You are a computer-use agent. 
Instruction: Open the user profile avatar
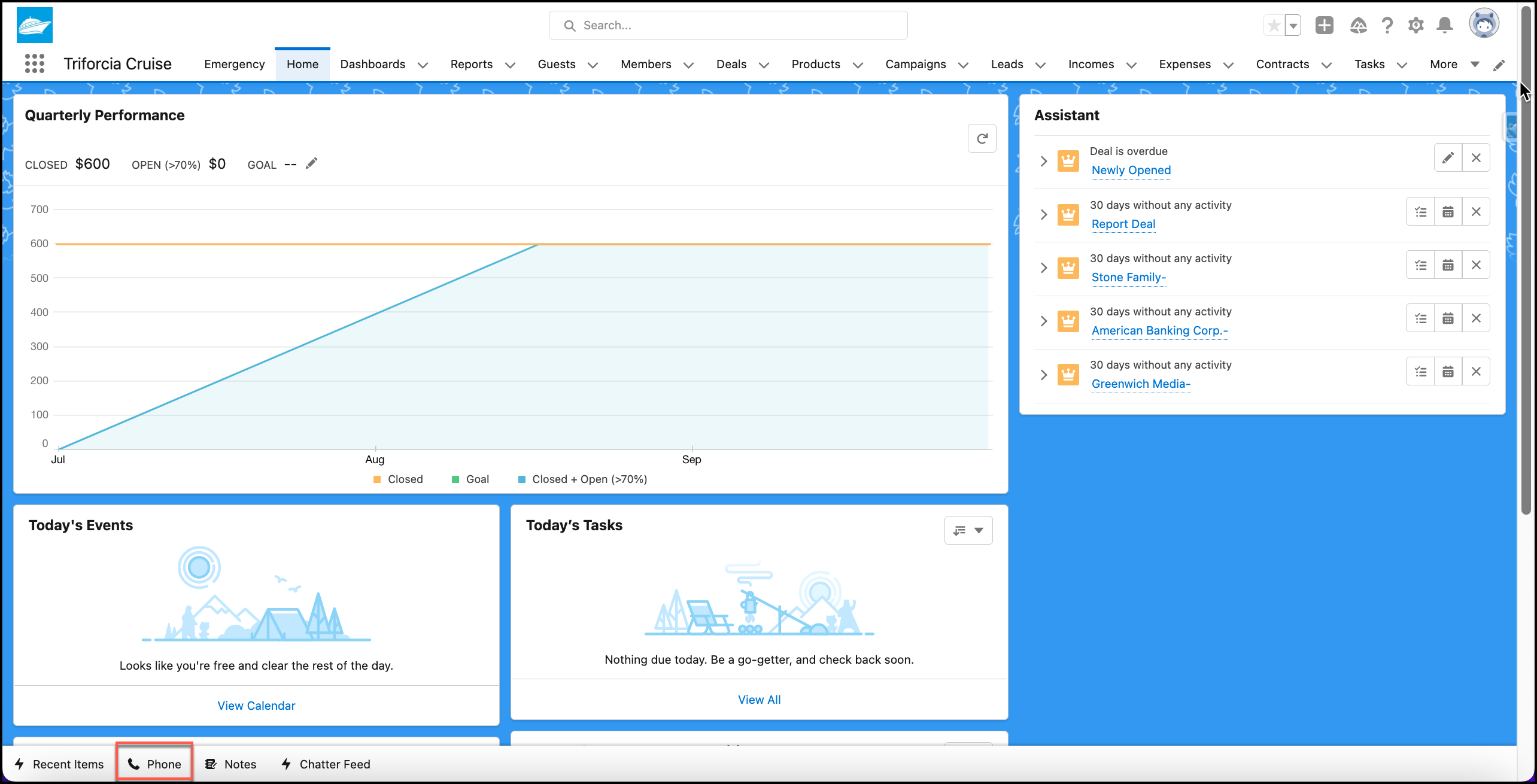[x=1484, y=24]
